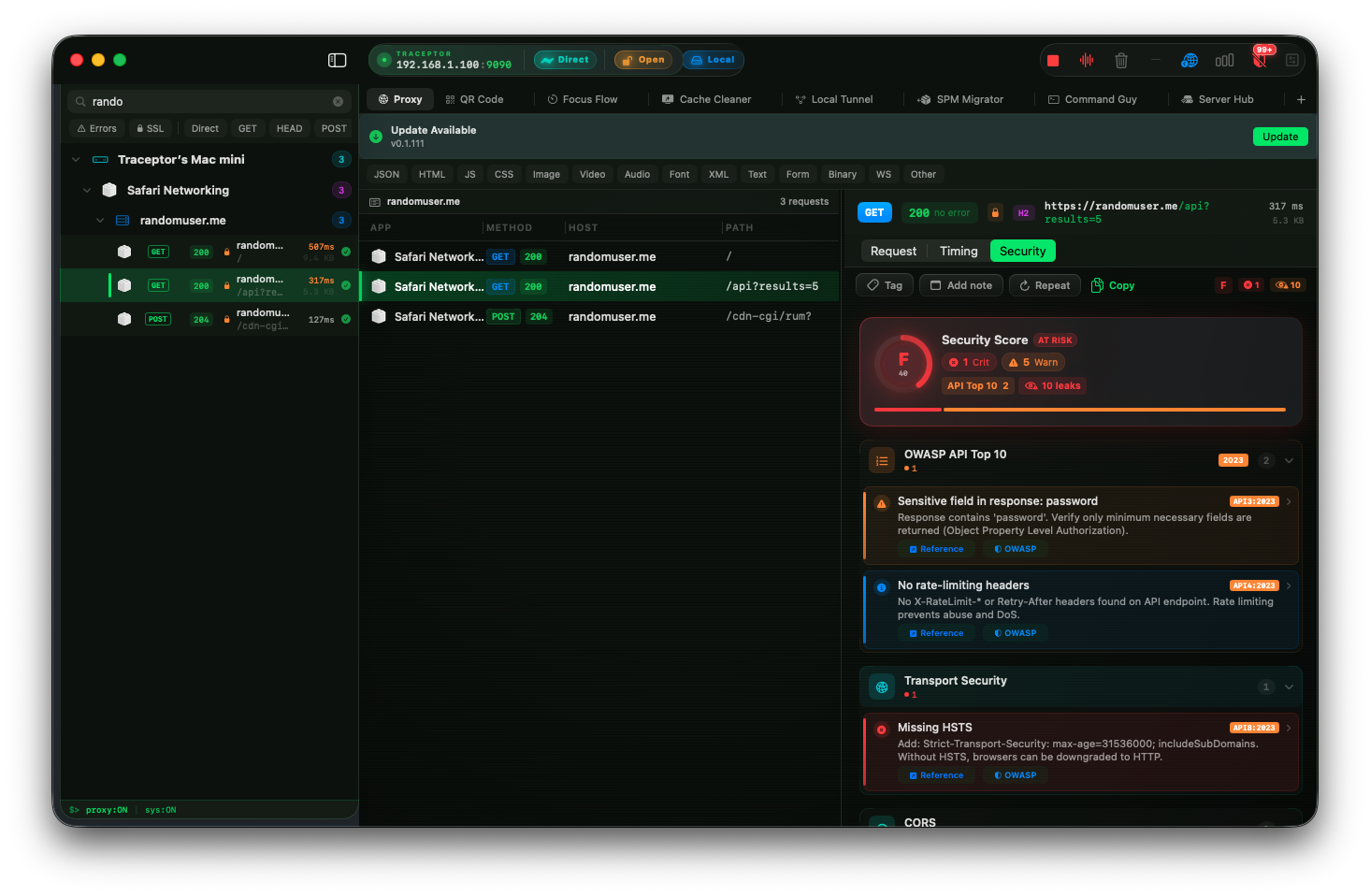The height and width of the screenshot is (896, 1370).
Task: Click the green update download icon
Action: pos(376,137)
